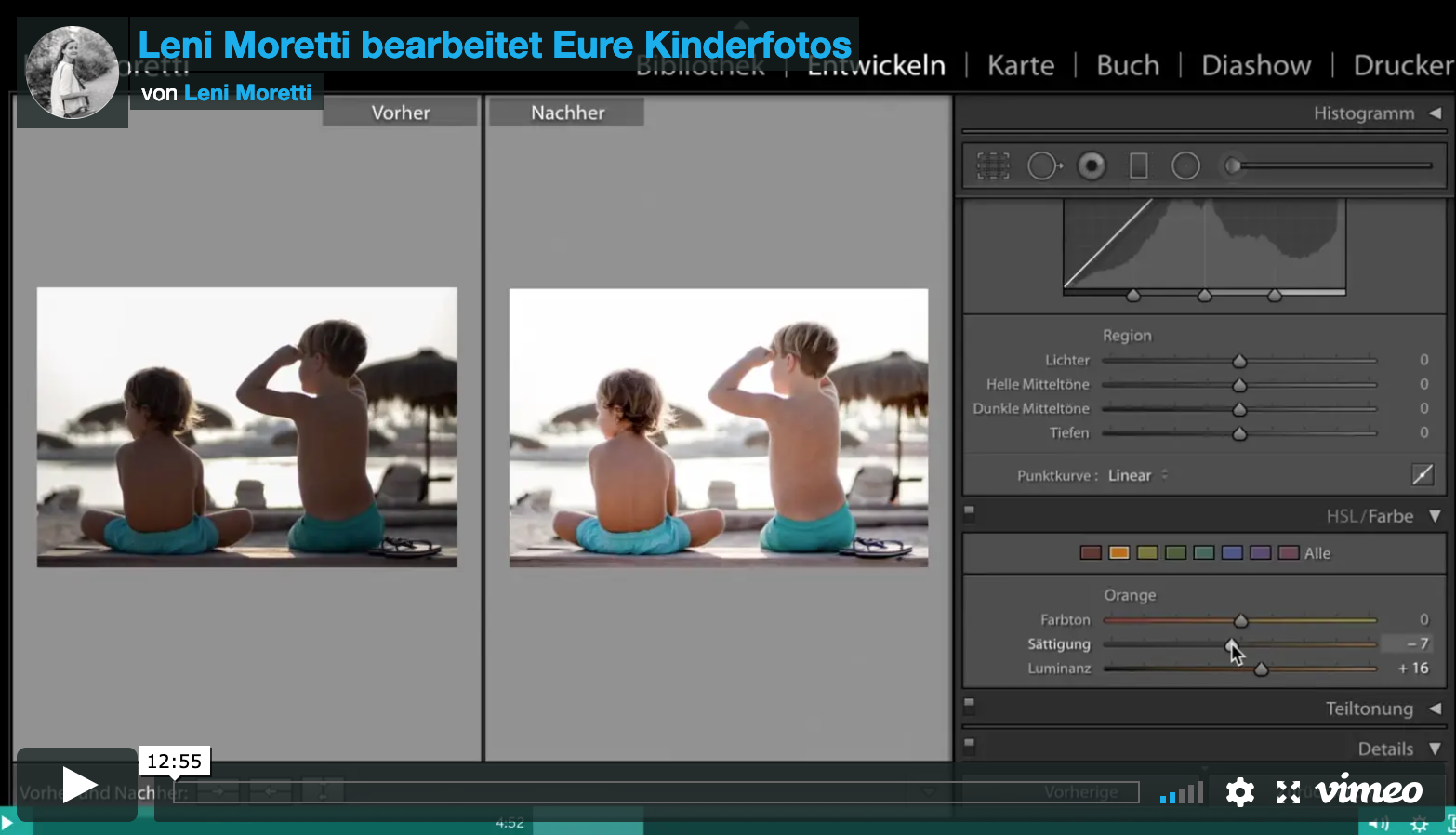This screenshot has height=835, width=1456.
Task: Move the tone curve right split point
Action: pos(1275,296)
